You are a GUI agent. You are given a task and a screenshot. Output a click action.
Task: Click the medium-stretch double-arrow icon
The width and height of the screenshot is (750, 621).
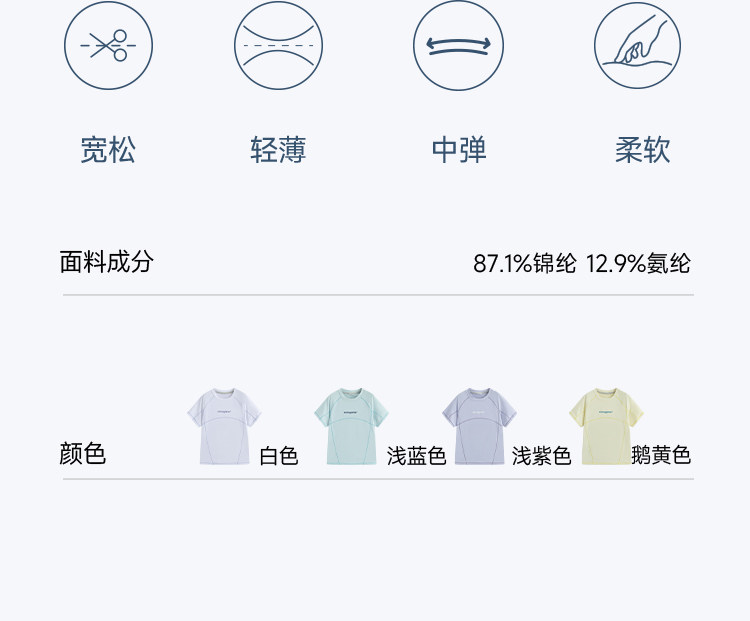pyautogui.click(x=458, y=45)
